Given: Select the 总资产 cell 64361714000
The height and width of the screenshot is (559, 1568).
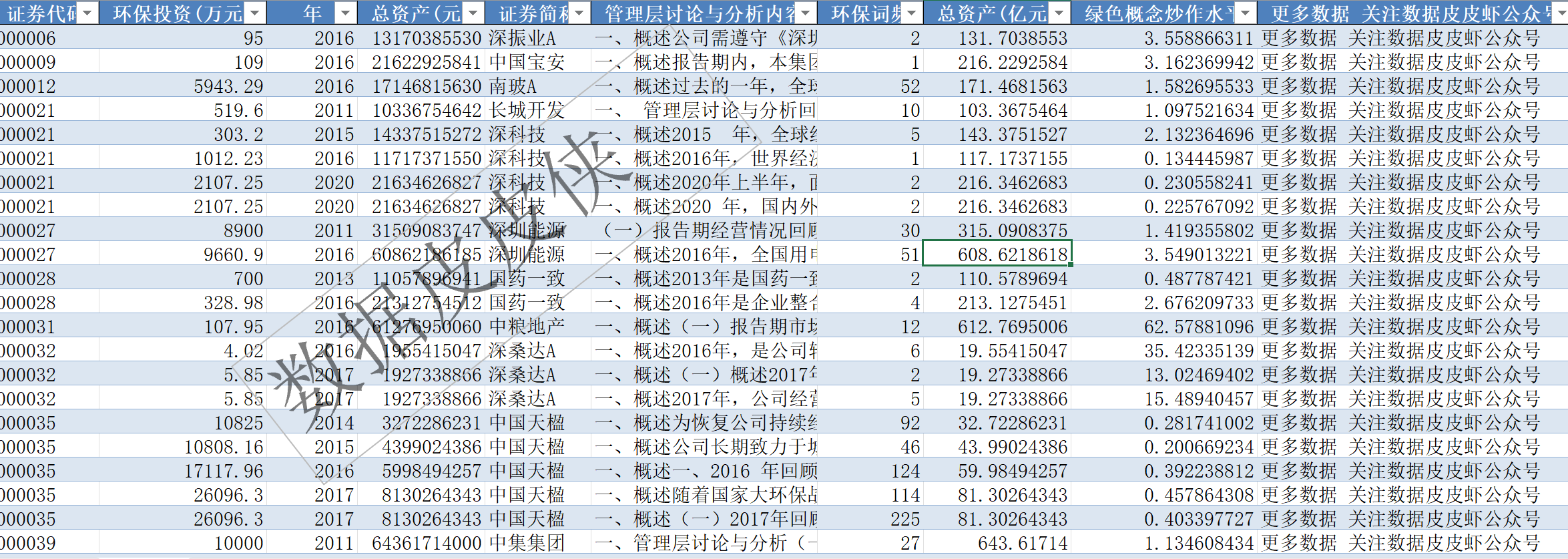Looking at the screenshot, I should (426, 543).
